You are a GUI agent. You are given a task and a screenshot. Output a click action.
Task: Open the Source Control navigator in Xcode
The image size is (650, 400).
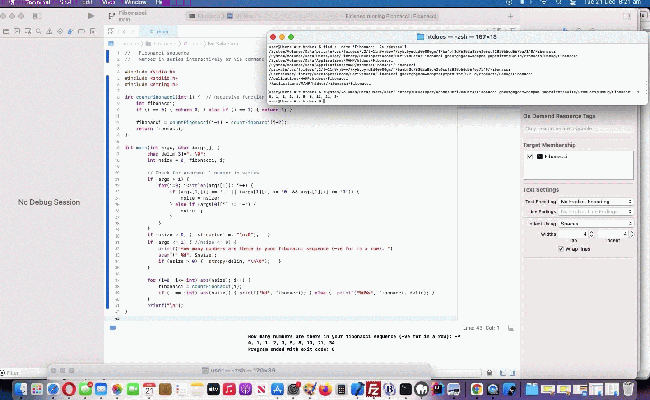pyautogui.click(x=17, y=32)
